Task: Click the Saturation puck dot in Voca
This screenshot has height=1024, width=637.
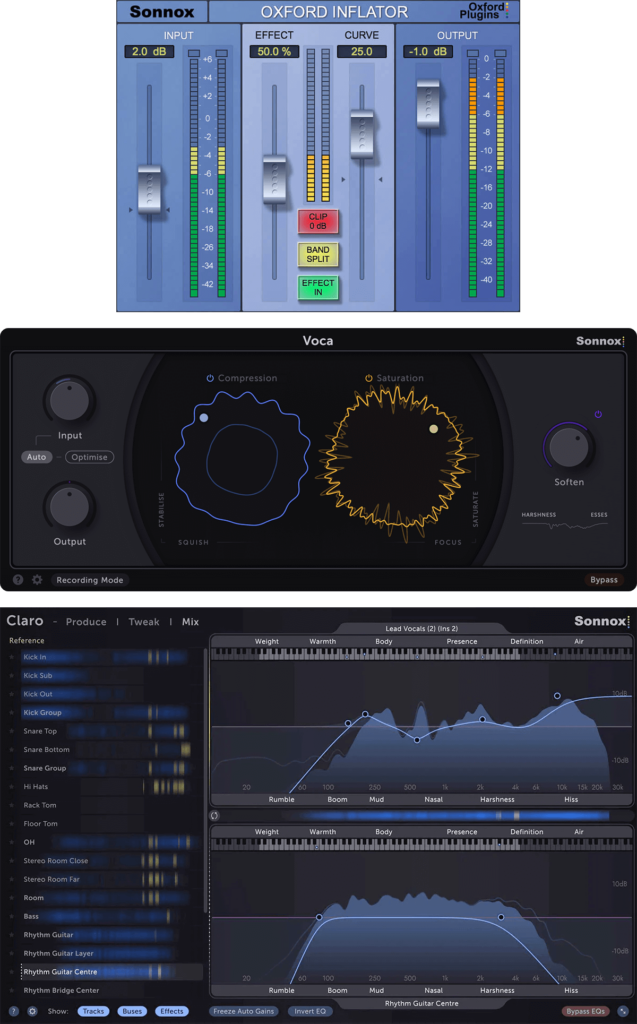Action: coord(433,429)
